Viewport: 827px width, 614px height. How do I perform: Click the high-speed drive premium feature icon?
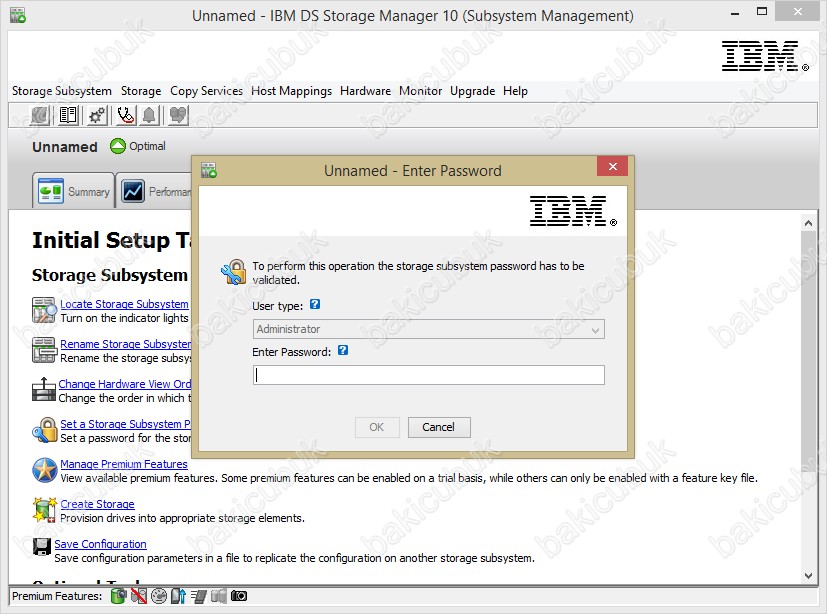tap(199, 596)
